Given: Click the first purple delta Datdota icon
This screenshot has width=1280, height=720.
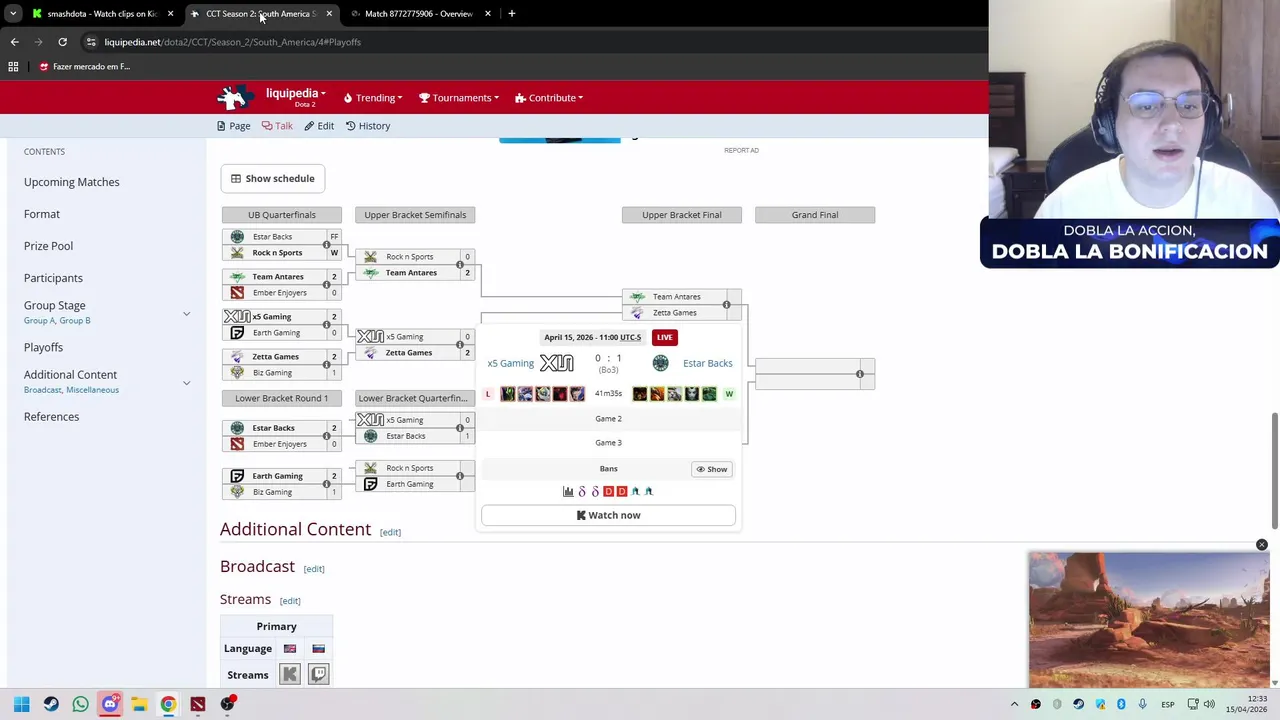Looking at the screenshot, I should point(582,491).
